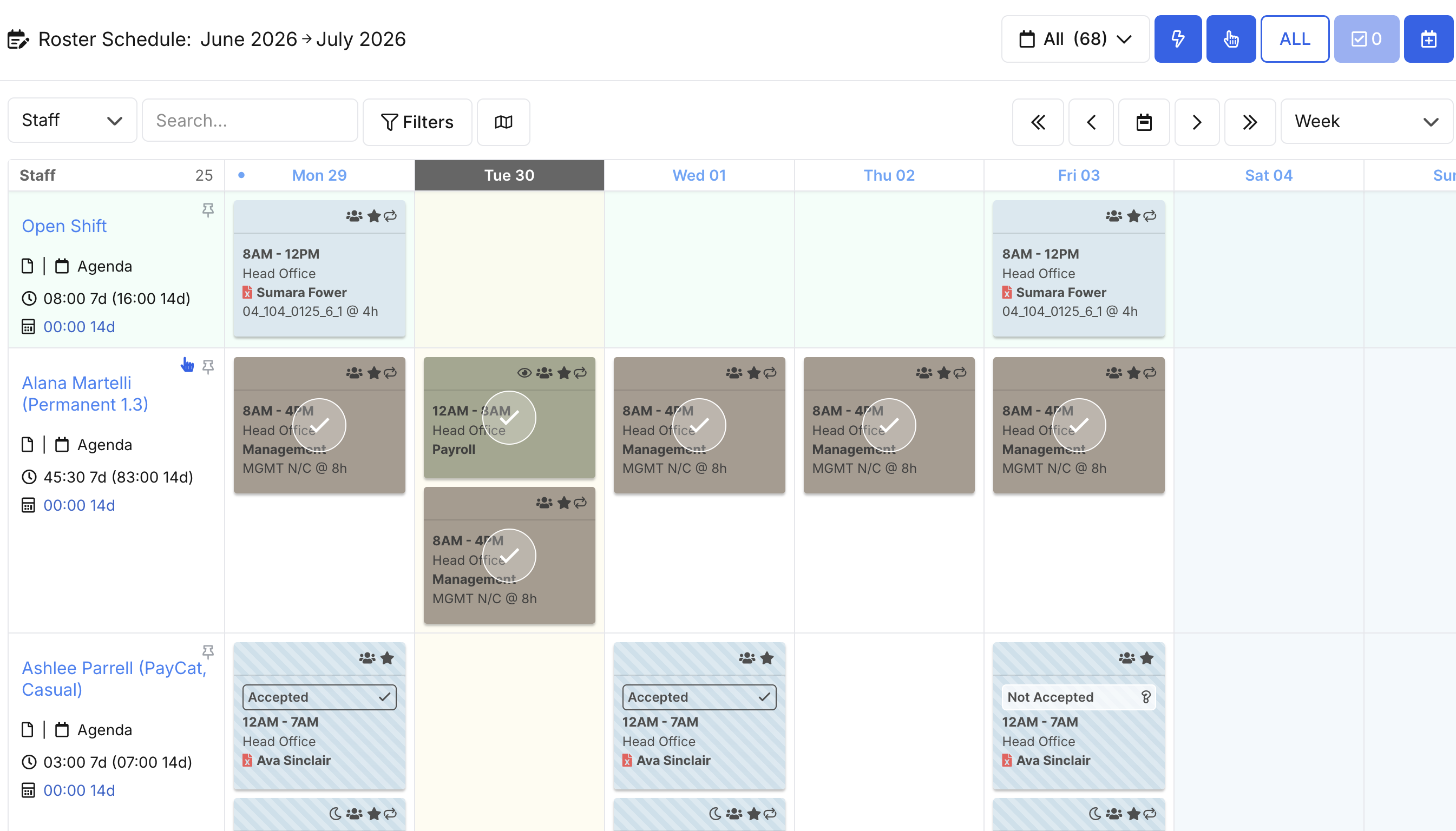This screenshot has height=831, width=1456.
Task: Open the Open Shift link
Action: (64, 226)
